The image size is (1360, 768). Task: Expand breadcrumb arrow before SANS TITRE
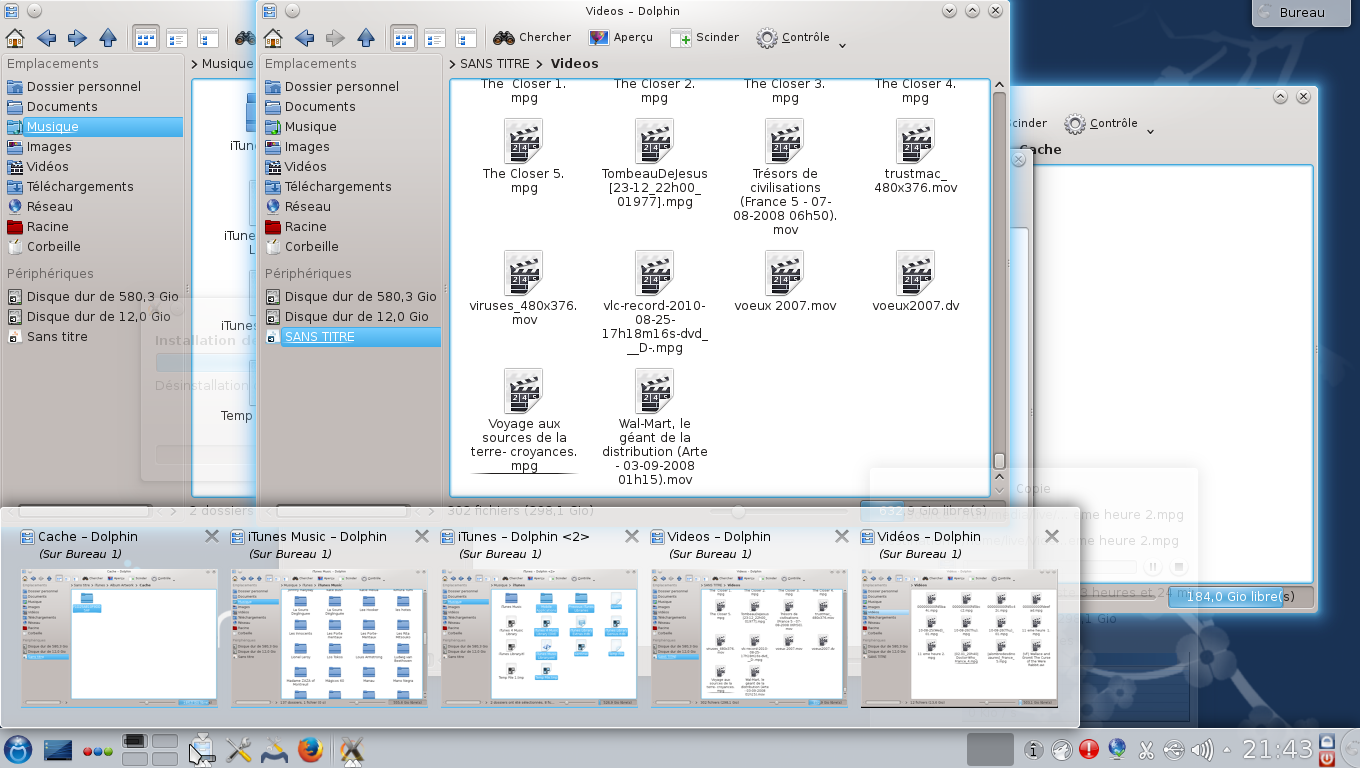click(x=453, y=64)
